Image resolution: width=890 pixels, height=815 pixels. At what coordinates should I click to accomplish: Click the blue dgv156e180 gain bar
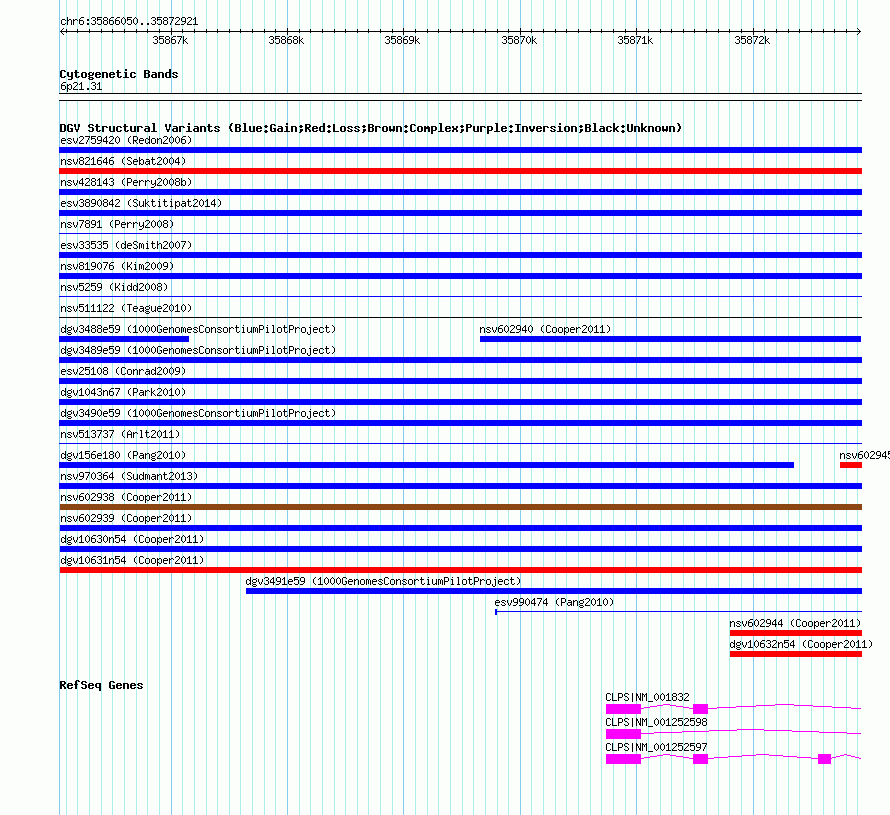426,465
